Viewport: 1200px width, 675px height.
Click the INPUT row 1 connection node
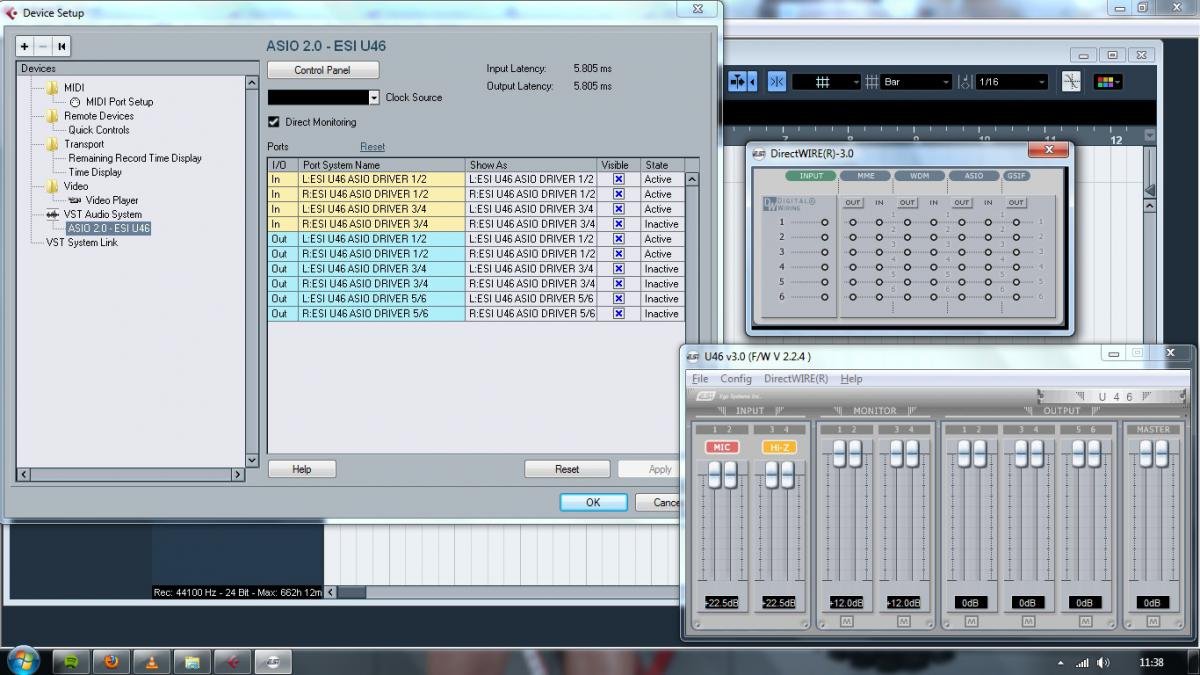[x=825, y=222]
